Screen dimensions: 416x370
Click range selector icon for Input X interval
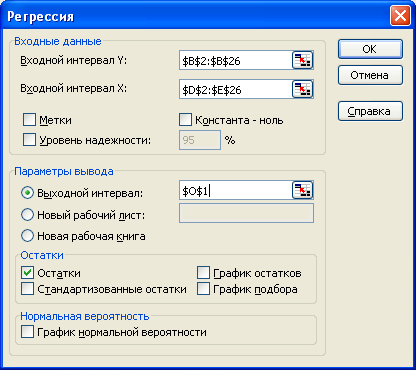[302, 89]
